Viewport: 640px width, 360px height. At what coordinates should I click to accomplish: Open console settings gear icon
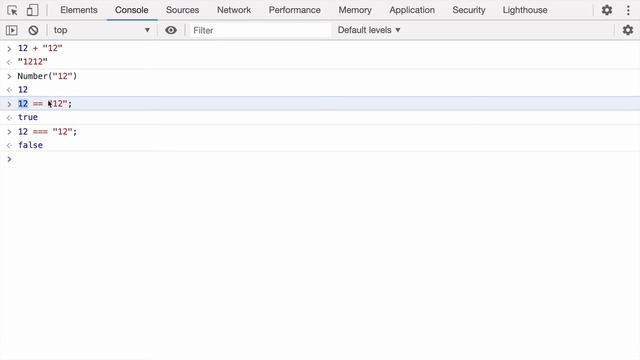tap(627, 30)
